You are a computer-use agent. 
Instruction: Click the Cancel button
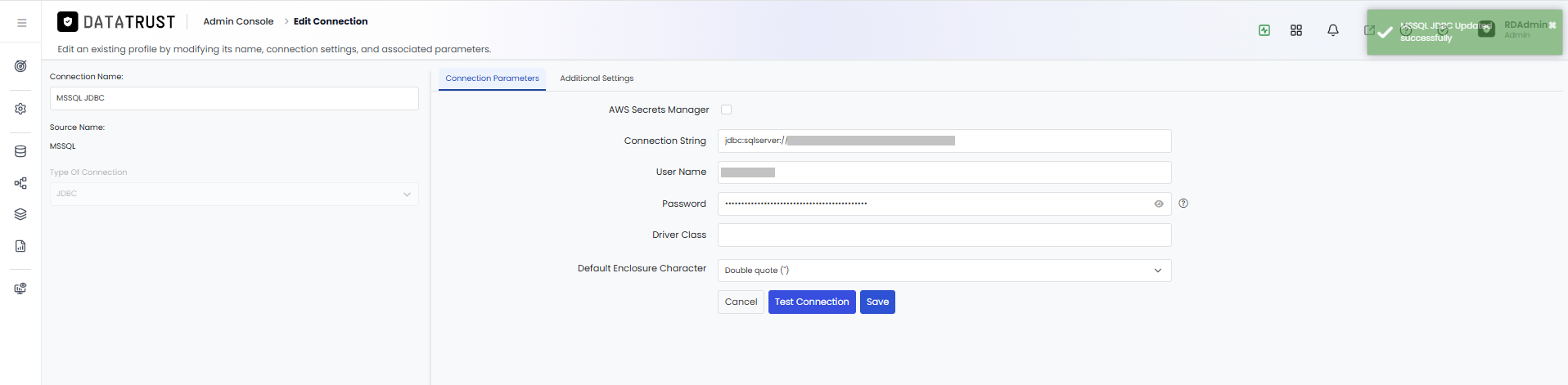tap(741, 302)
